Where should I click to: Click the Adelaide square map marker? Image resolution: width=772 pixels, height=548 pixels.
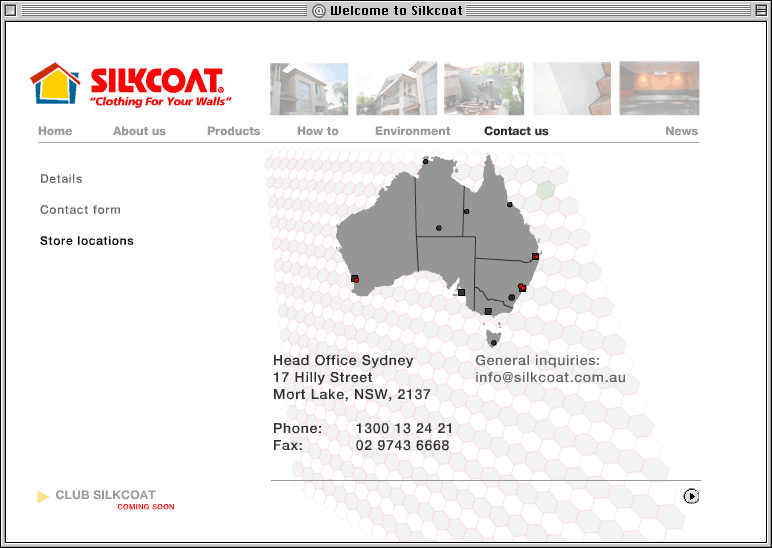461,293
